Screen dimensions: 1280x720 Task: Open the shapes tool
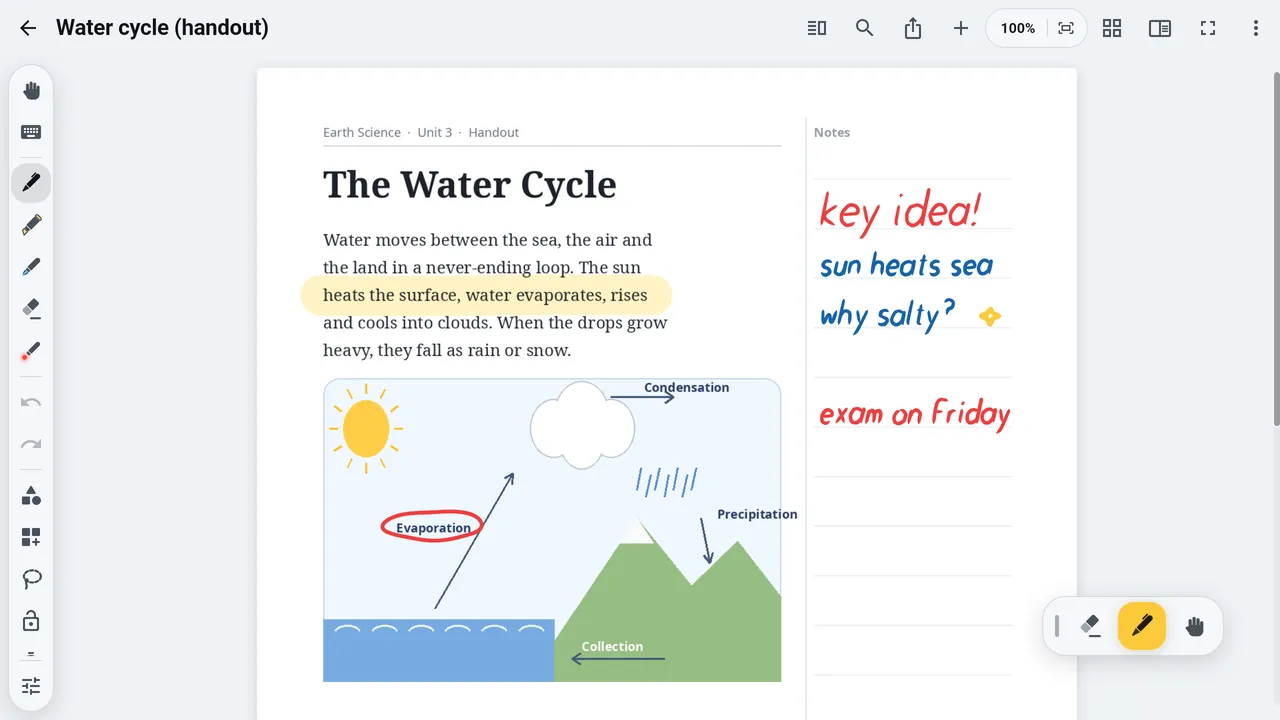click(31, 495)
